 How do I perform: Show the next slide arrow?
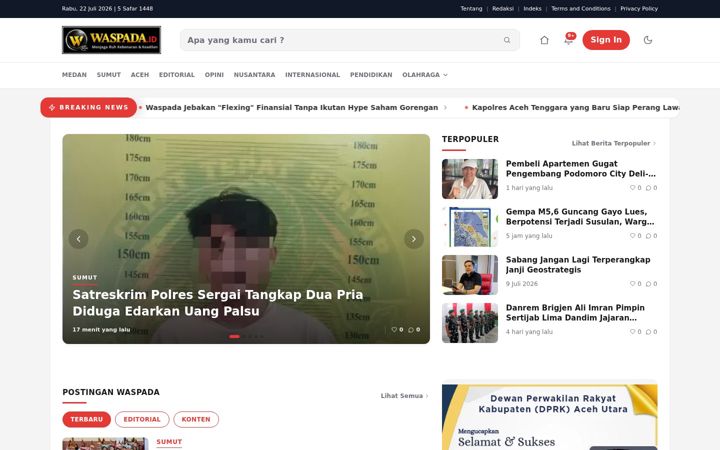coord(414,239)
